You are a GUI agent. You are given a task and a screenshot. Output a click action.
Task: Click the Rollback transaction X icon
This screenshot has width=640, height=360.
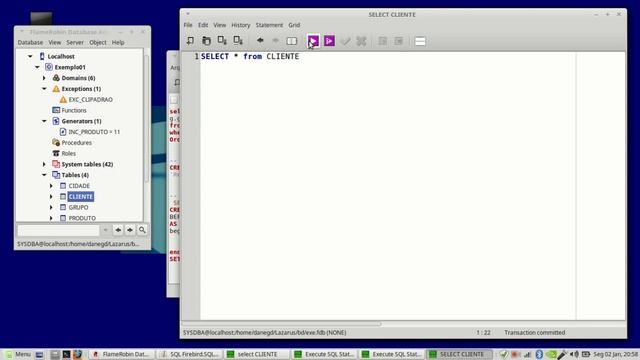point(361,41)
